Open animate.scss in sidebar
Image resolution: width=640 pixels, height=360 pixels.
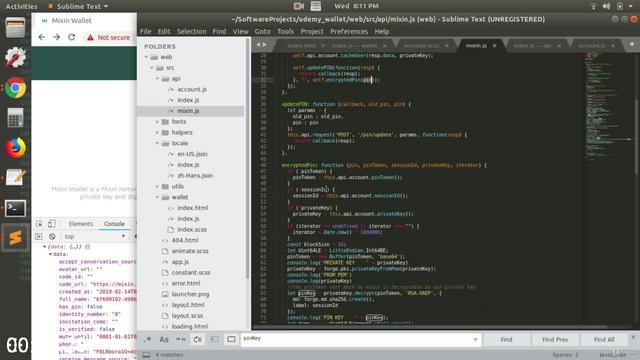pos(190,251)
